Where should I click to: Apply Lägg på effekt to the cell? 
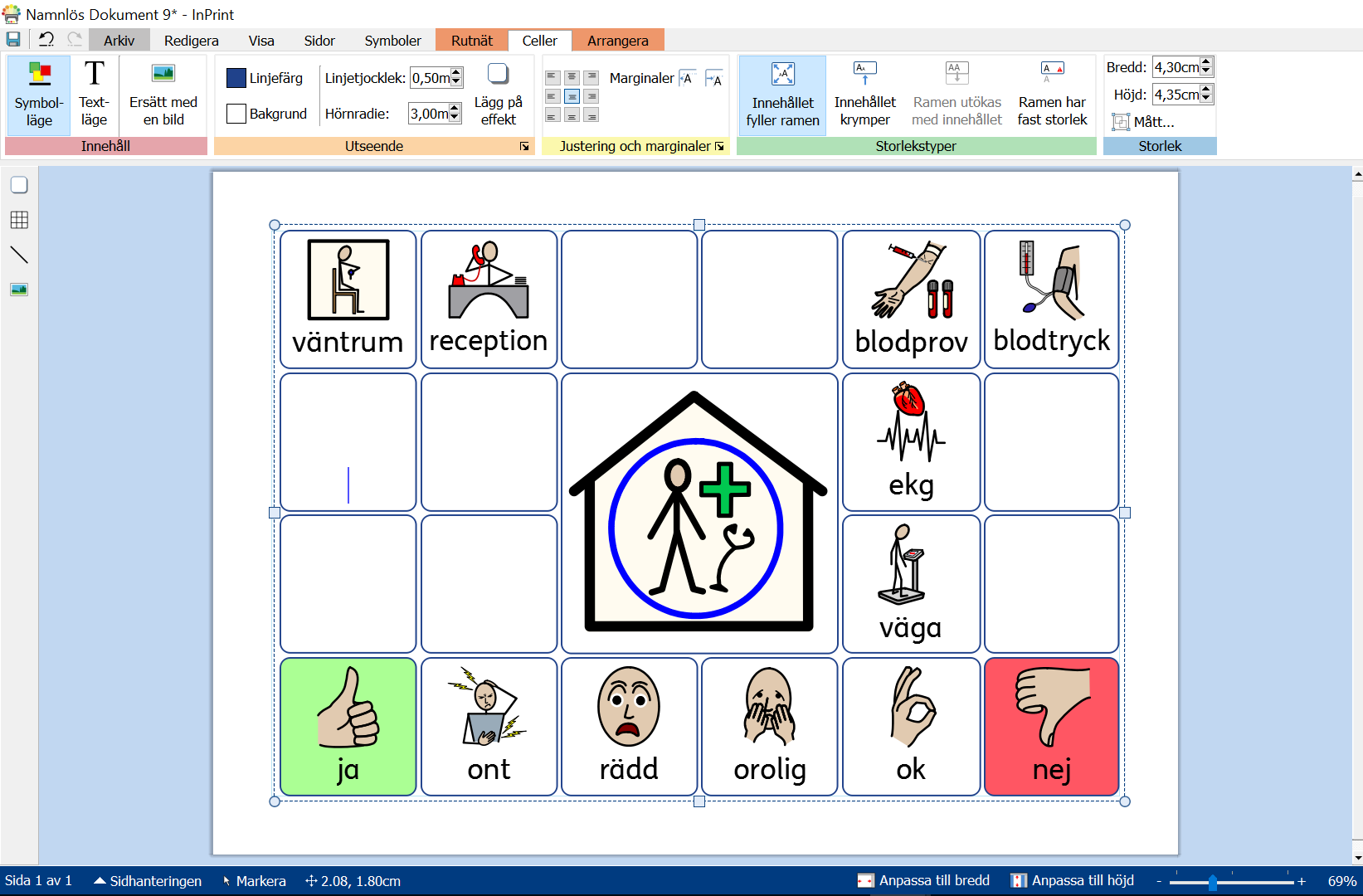(498, 95)
